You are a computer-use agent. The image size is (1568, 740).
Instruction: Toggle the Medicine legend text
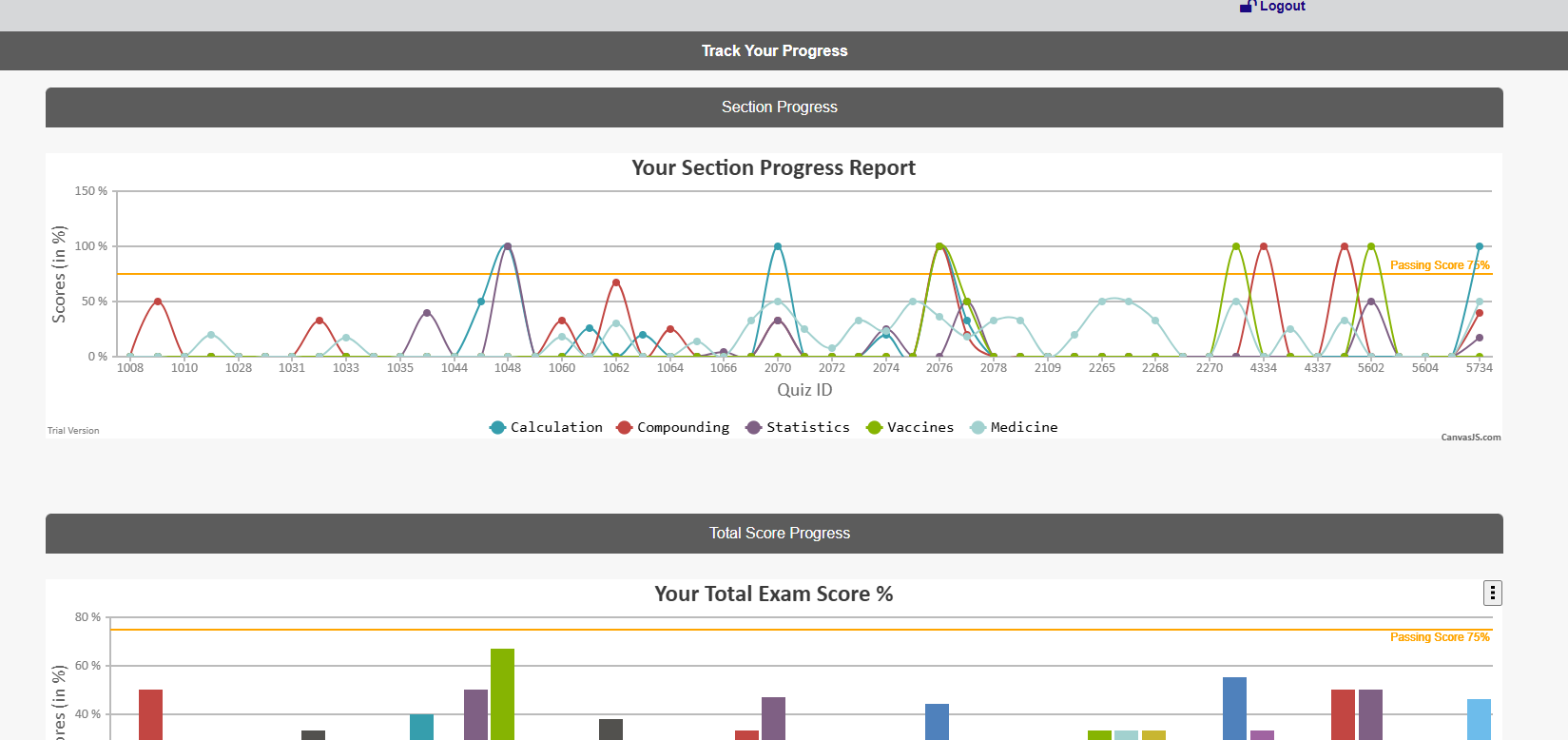tap(1024, 428)
